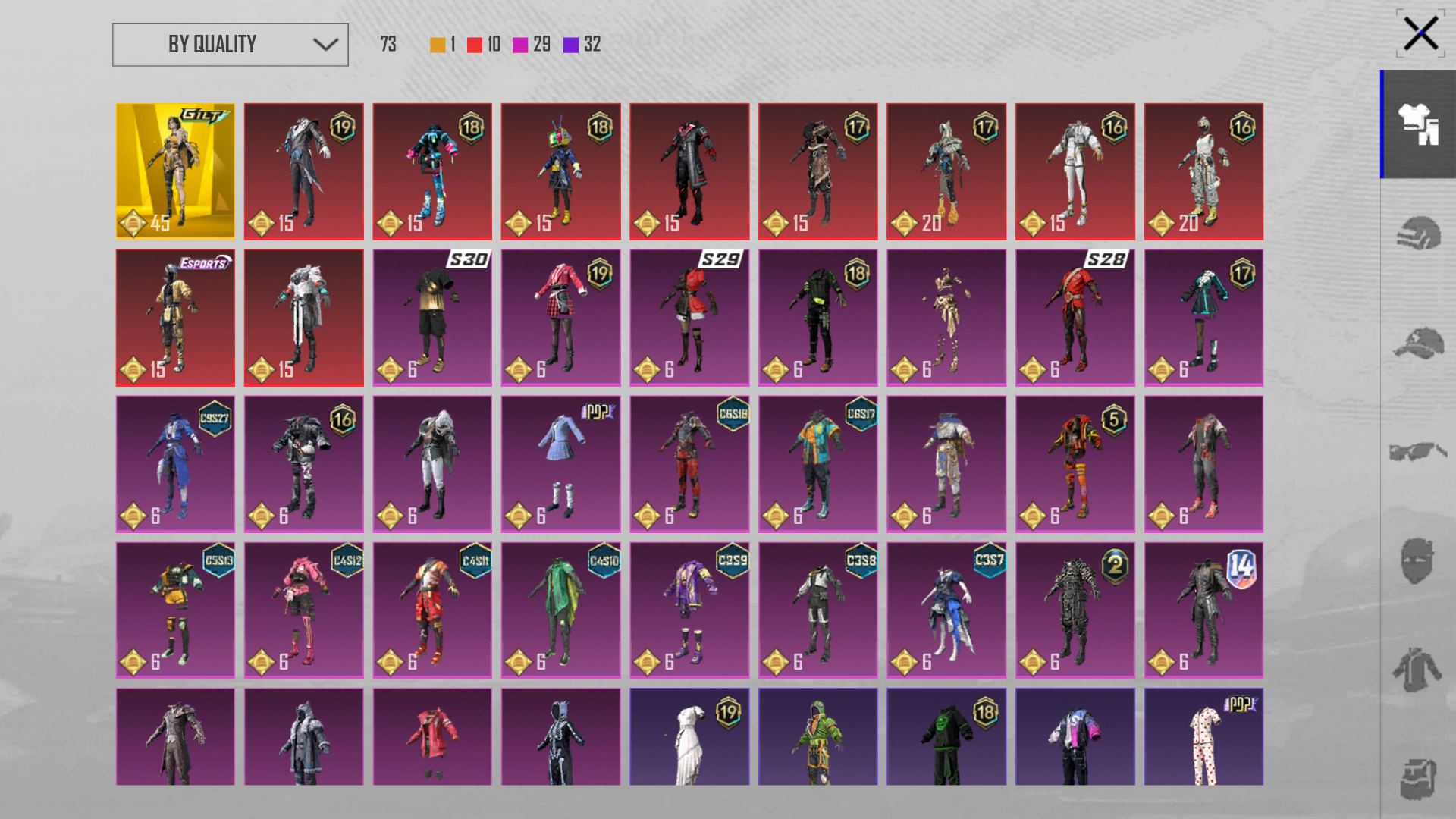Select the heart-print pajama POP outfit
1456x819 pixels.
[x=1204, y=737]
